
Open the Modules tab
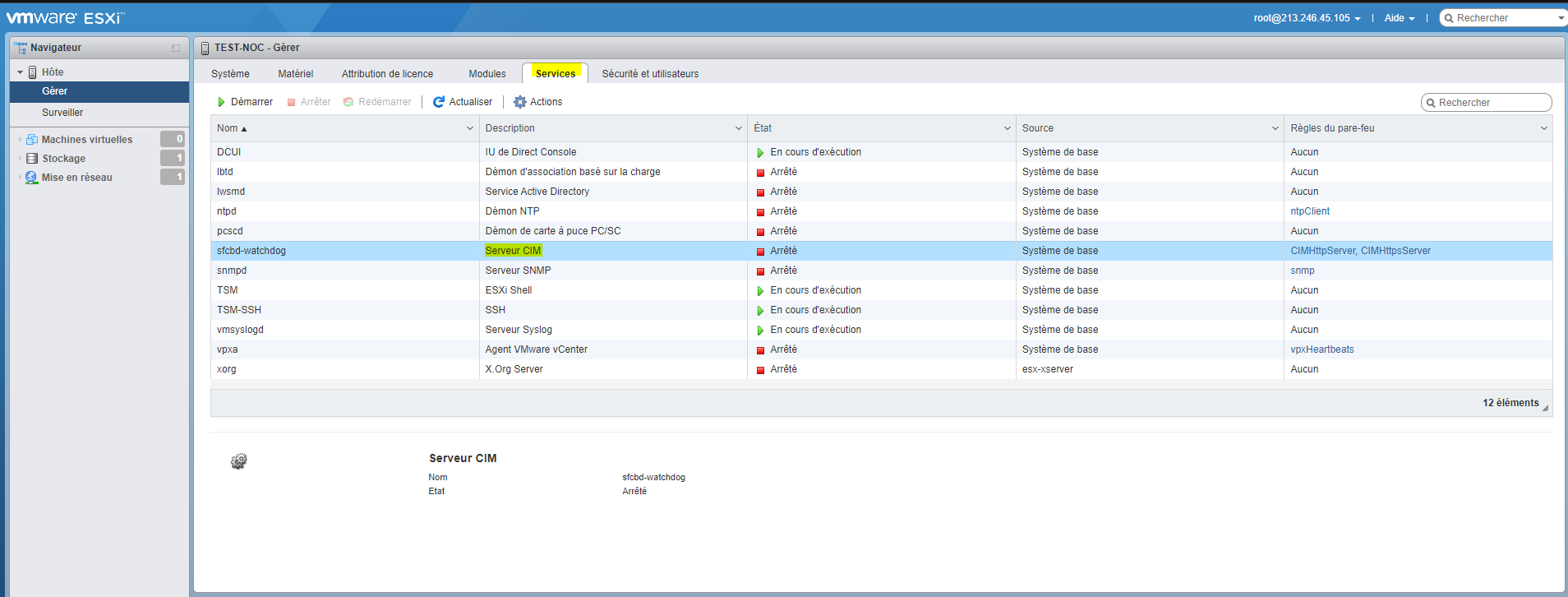[487, 74]
